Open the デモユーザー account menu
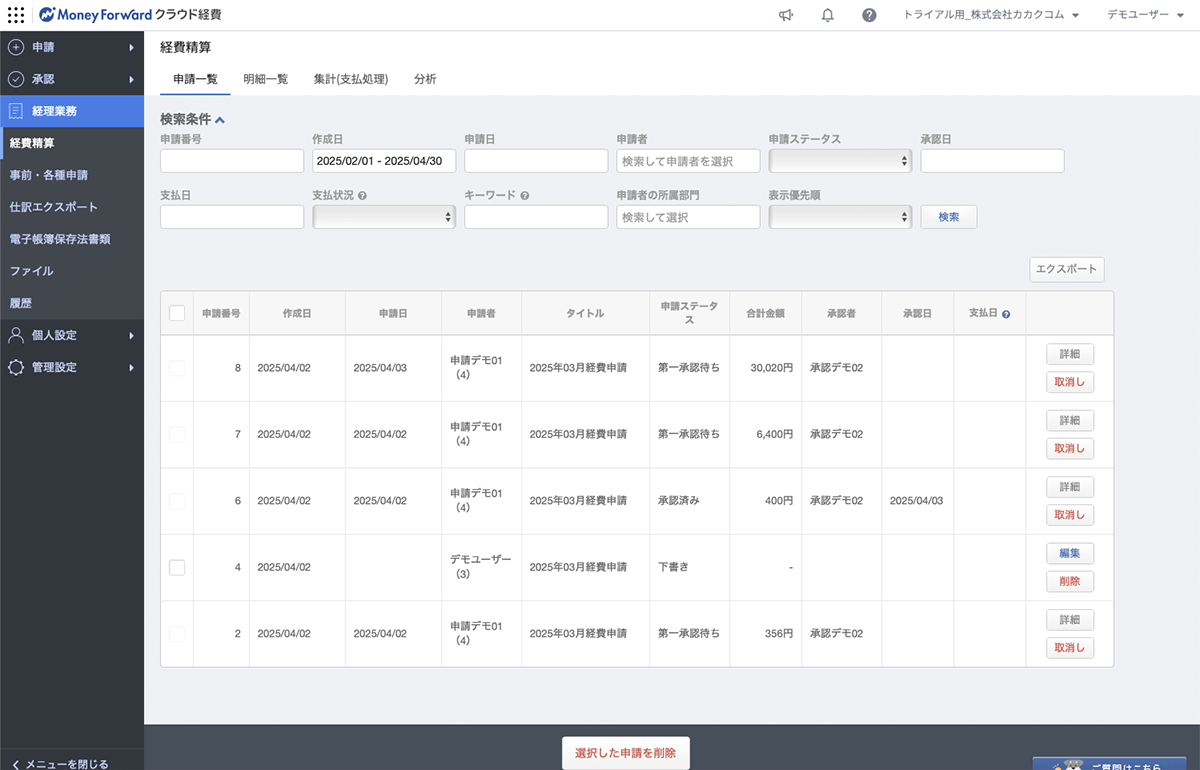Screen dimensions: 1200x770 [x=1146, y=15]
